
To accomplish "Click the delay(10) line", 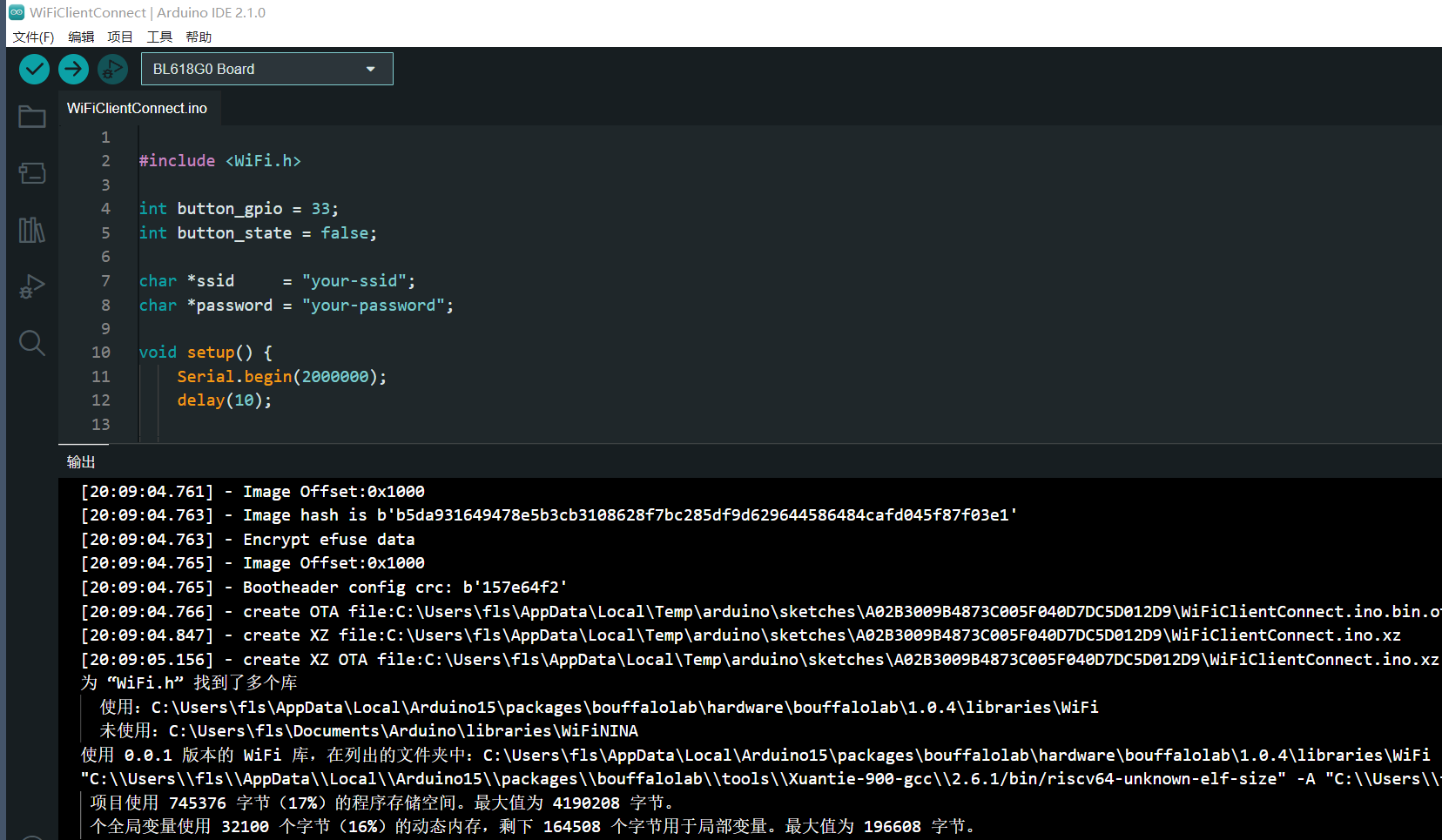I will [225, 400].
